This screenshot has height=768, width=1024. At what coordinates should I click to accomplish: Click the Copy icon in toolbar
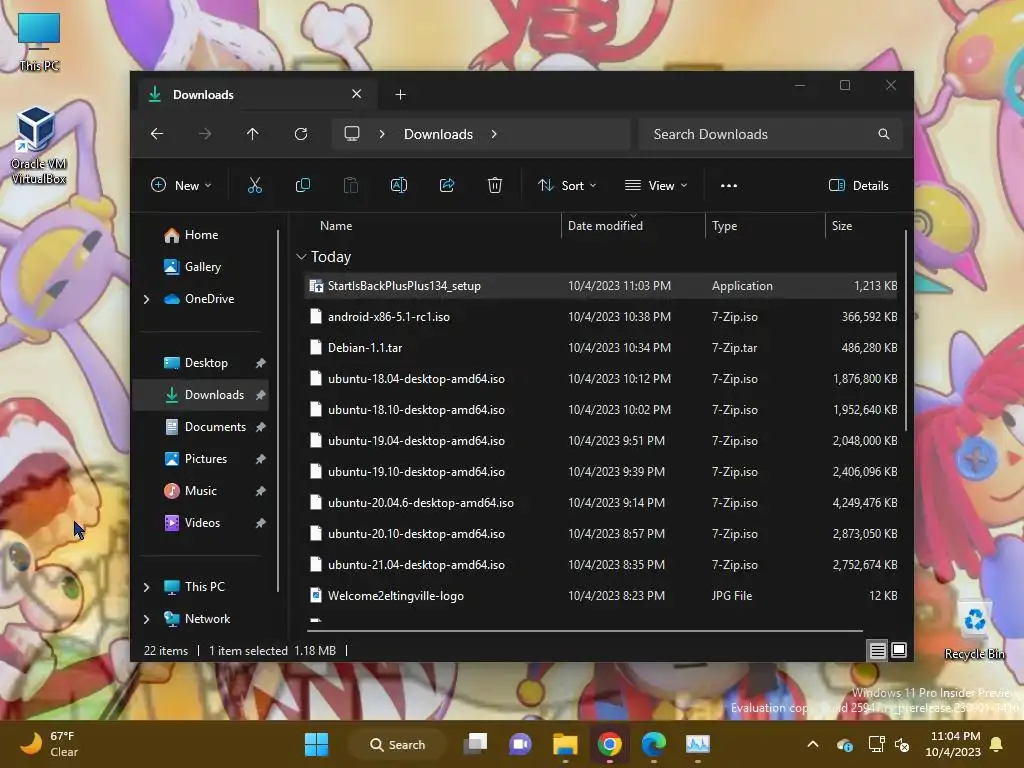pyautogui.click(x=302, y=185)
